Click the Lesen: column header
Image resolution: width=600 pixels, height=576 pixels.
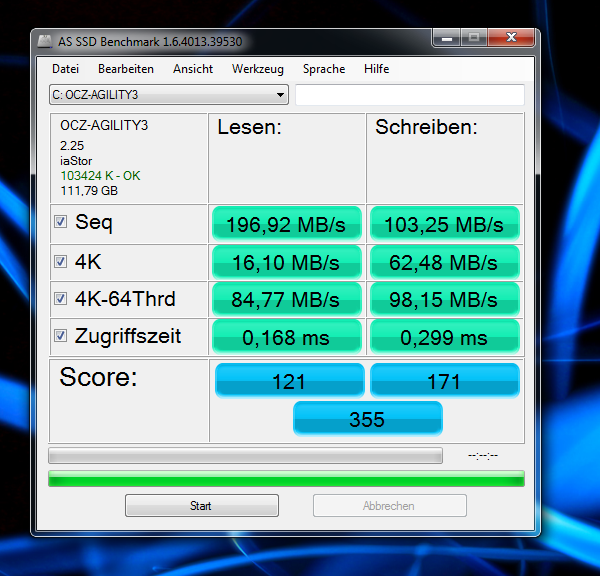click(249, 127)
